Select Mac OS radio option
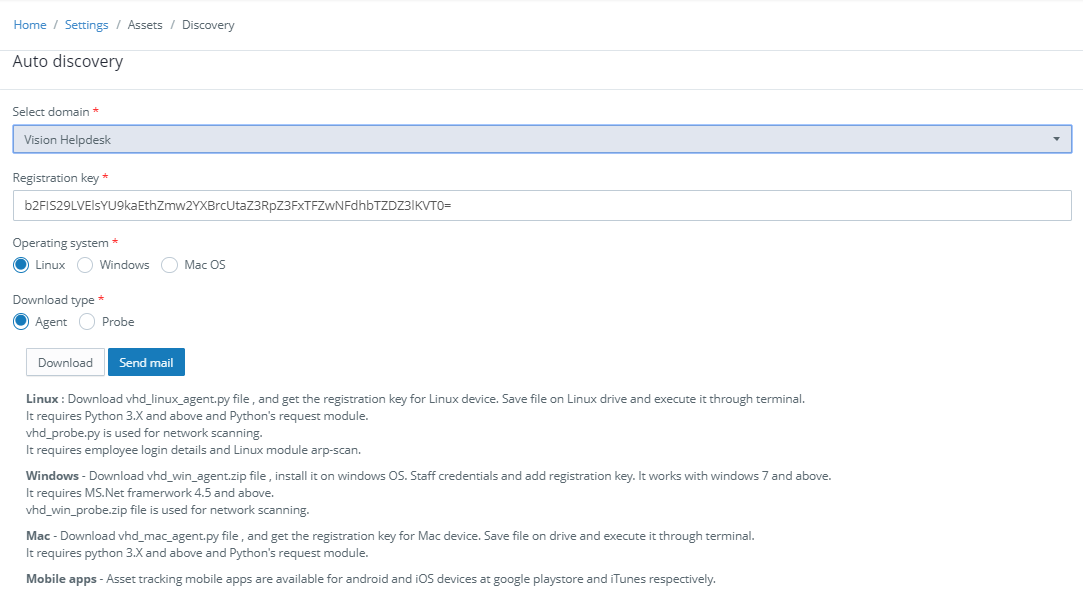The width and height of the screenshot is (1083, 595). click(169, 265)
